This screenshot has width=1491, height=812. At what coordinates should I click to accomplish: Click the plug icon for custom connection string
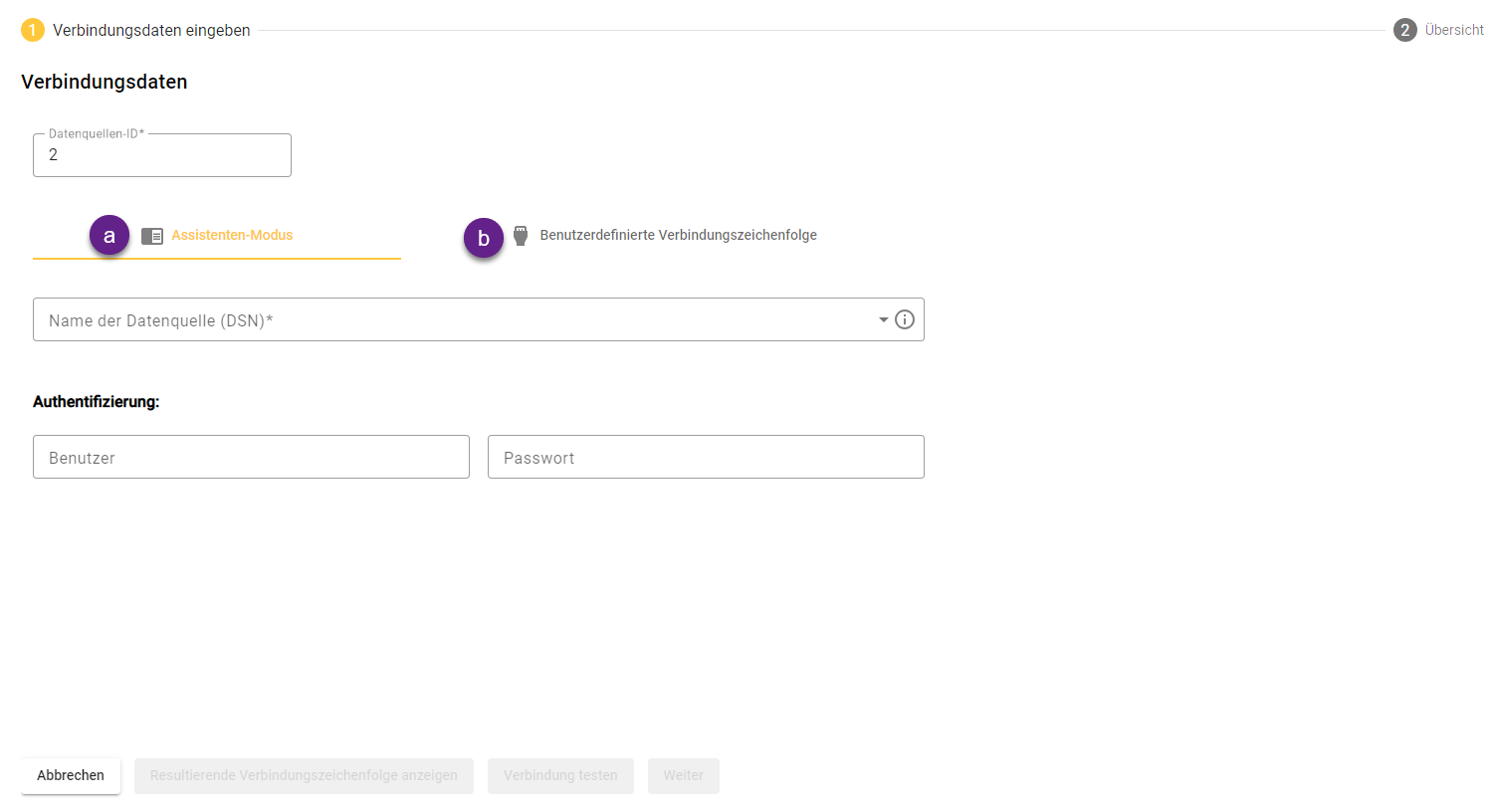[x=521, y=236]
